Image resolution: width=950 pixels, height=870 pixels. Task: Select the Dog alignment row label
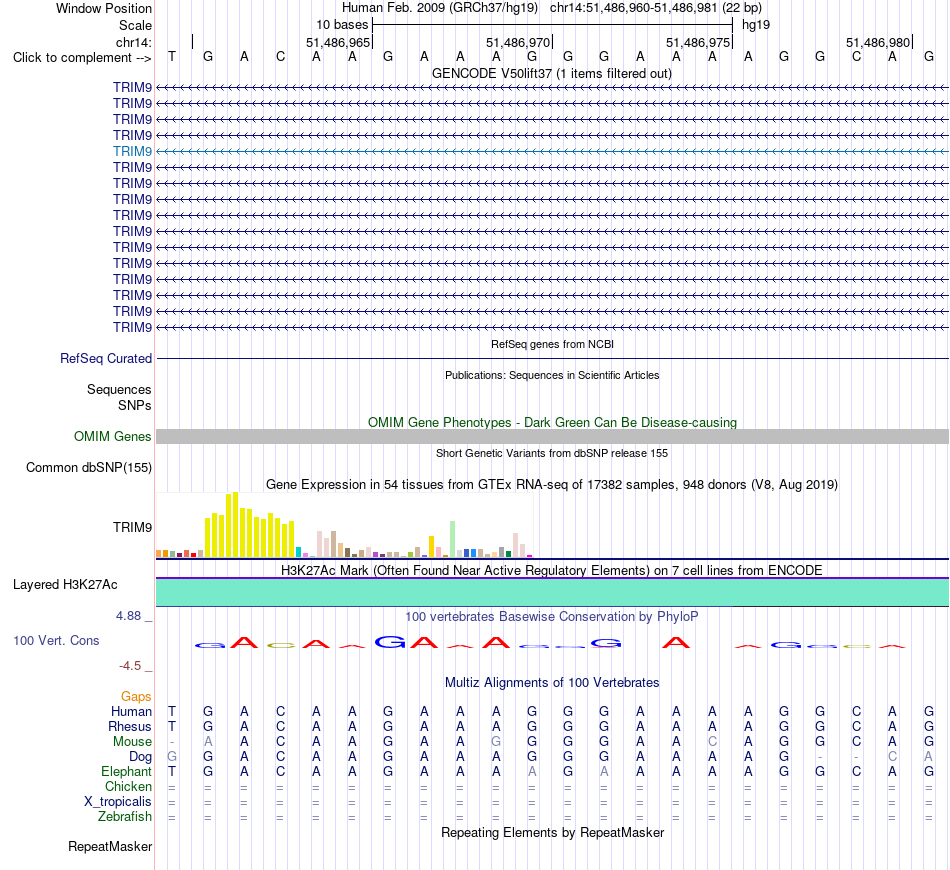coord(140,757)
